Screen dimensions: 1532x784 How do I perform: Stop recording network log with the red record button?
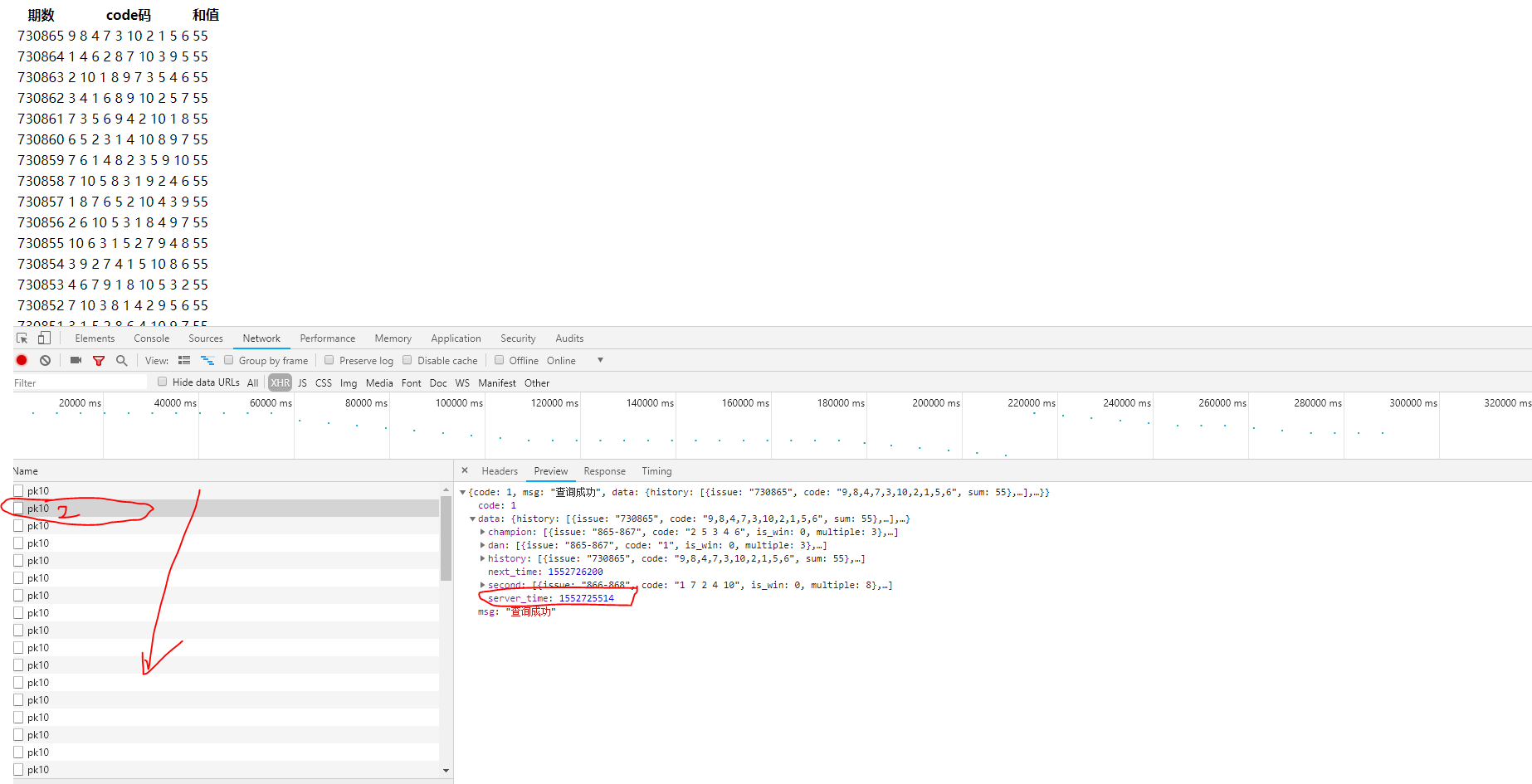[22, 360]
